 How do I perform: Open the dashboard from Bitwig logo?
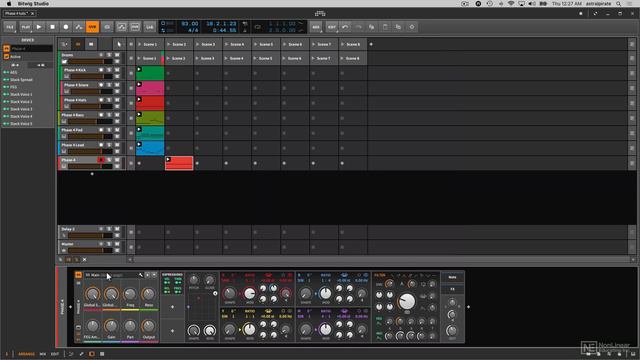point(320,13)
